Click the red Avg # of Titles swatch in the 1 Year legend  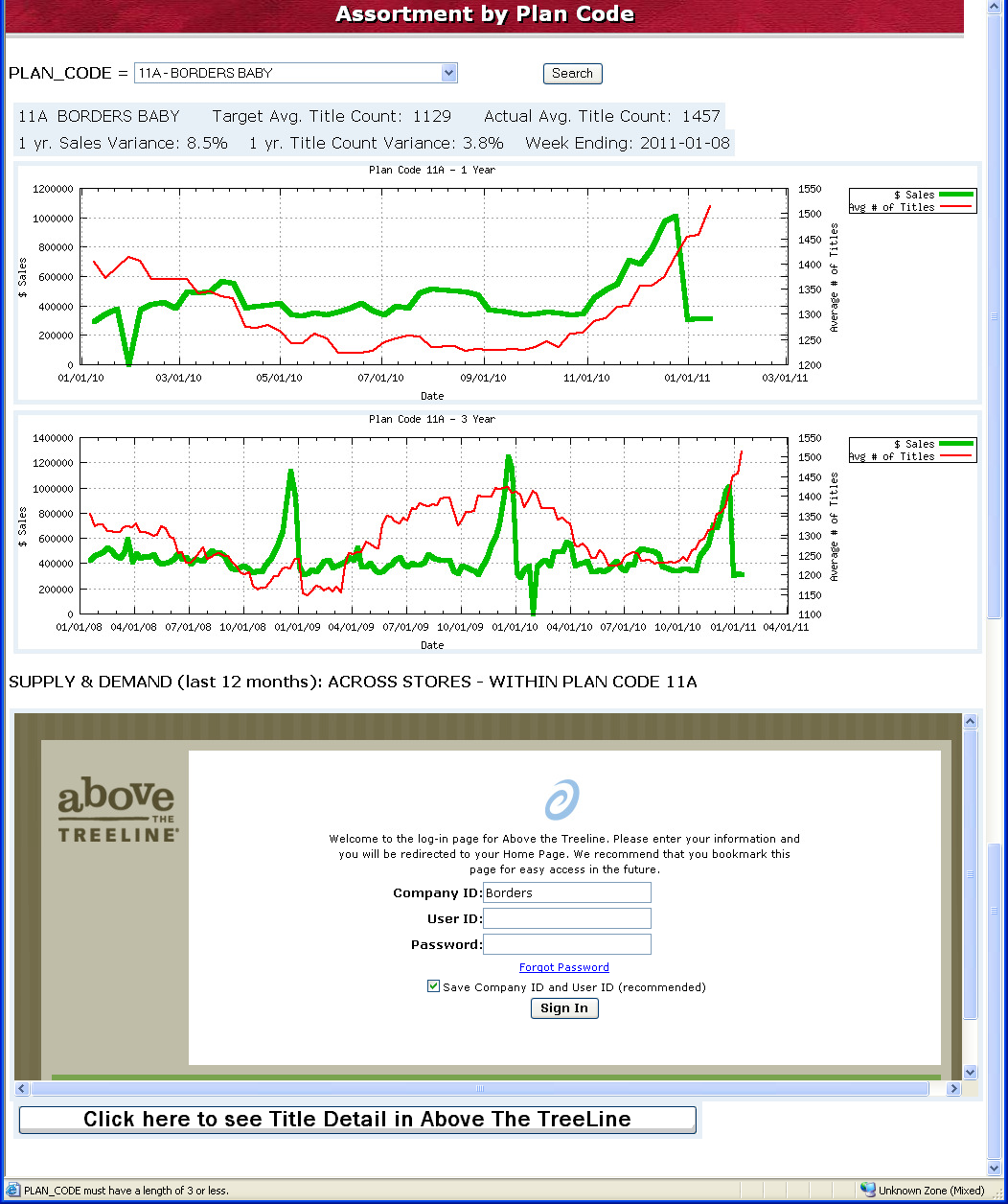[x=956, y=207]
